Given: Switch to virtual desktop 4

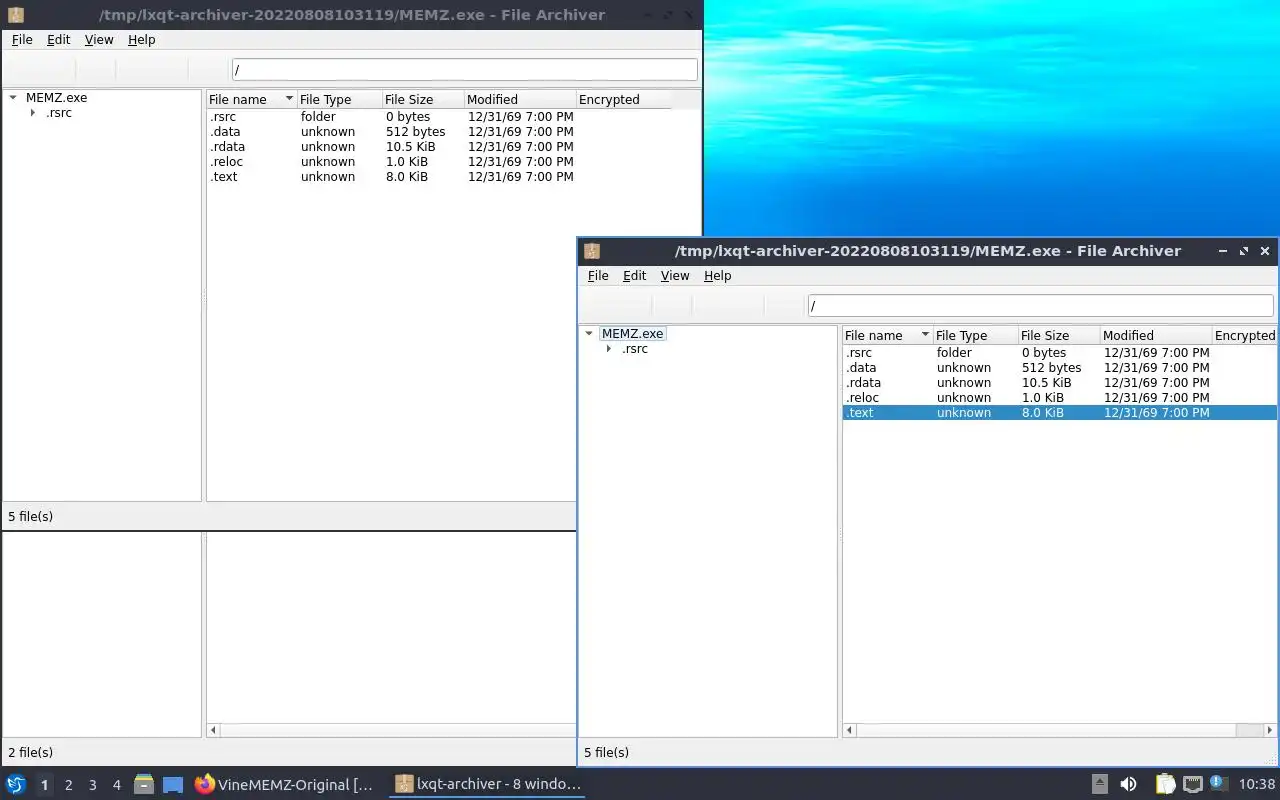Looking at the screenshot, I should pyautogui.click(x=117, y=785).
